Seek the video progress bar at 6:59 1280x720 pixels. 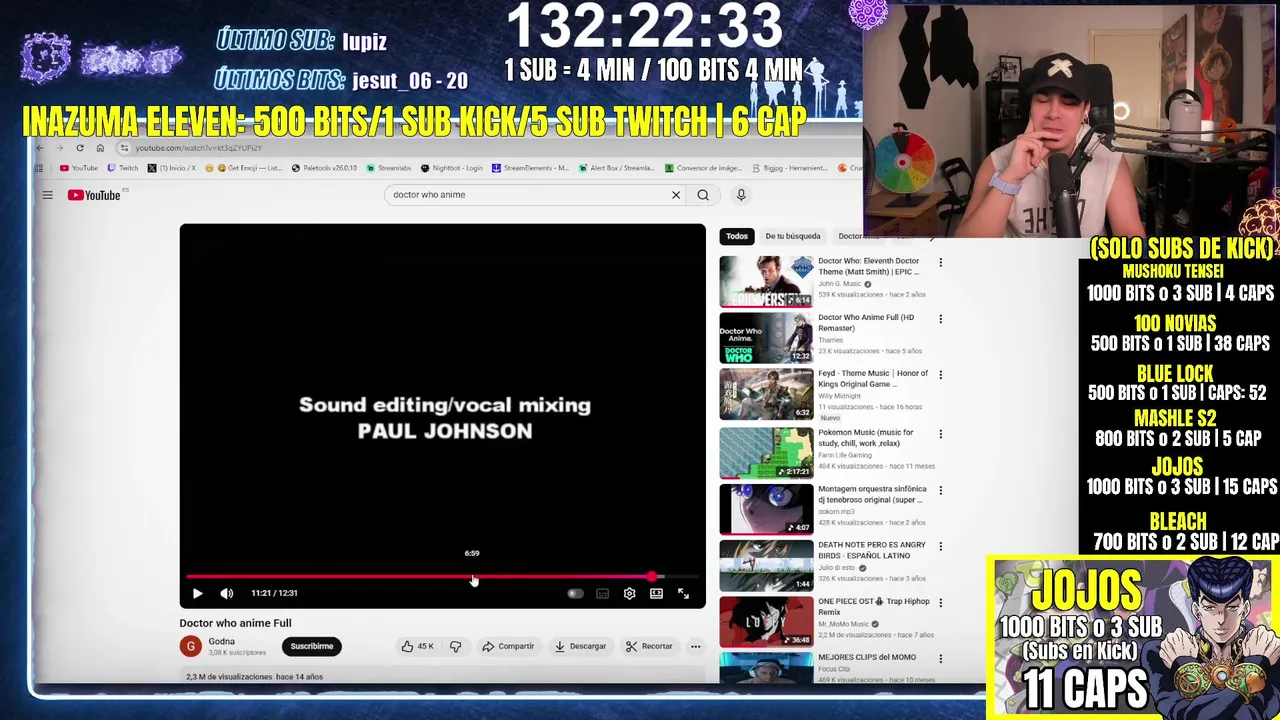[472, 577]
